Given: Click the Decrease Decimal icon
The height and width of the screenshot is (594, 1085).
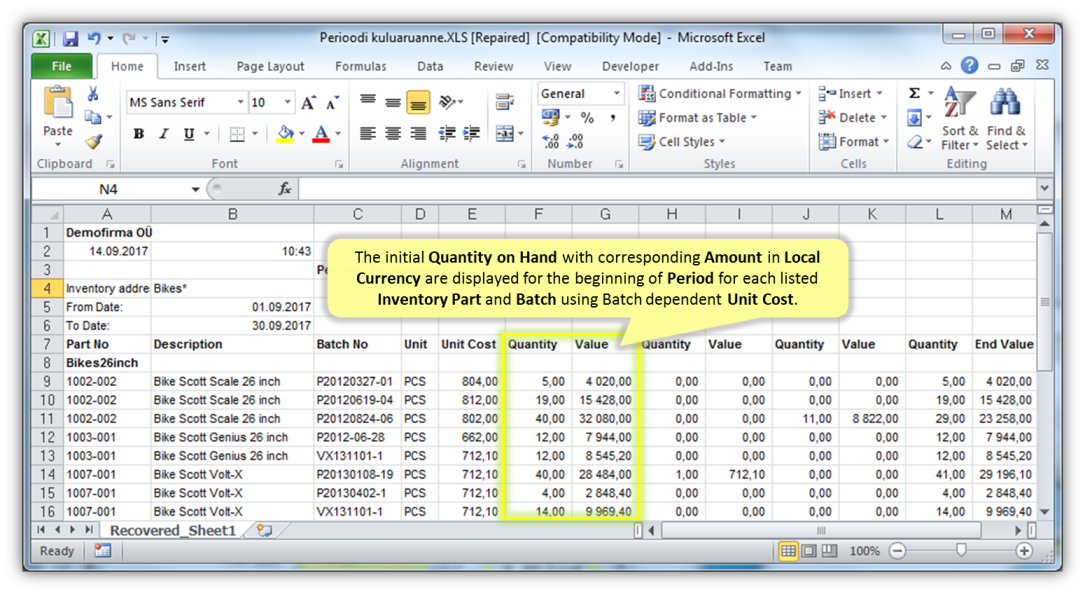Looking at the screenshot, I should [x=576, y=141].
